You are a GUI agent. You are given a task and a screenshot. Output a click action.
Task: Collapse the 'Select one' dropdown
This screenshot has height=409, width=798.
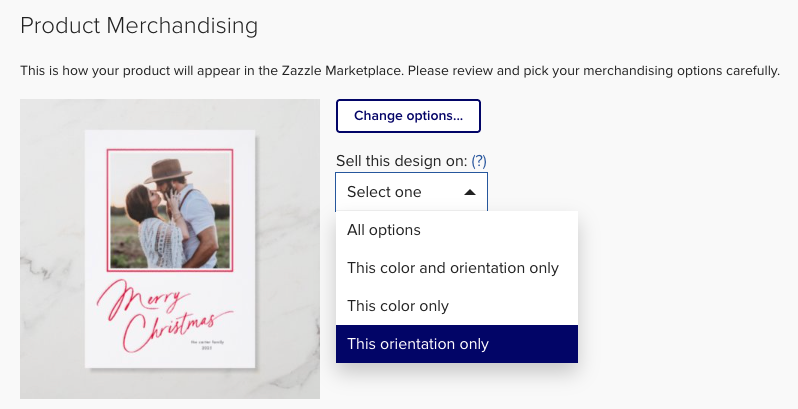(x=411, y=192)
